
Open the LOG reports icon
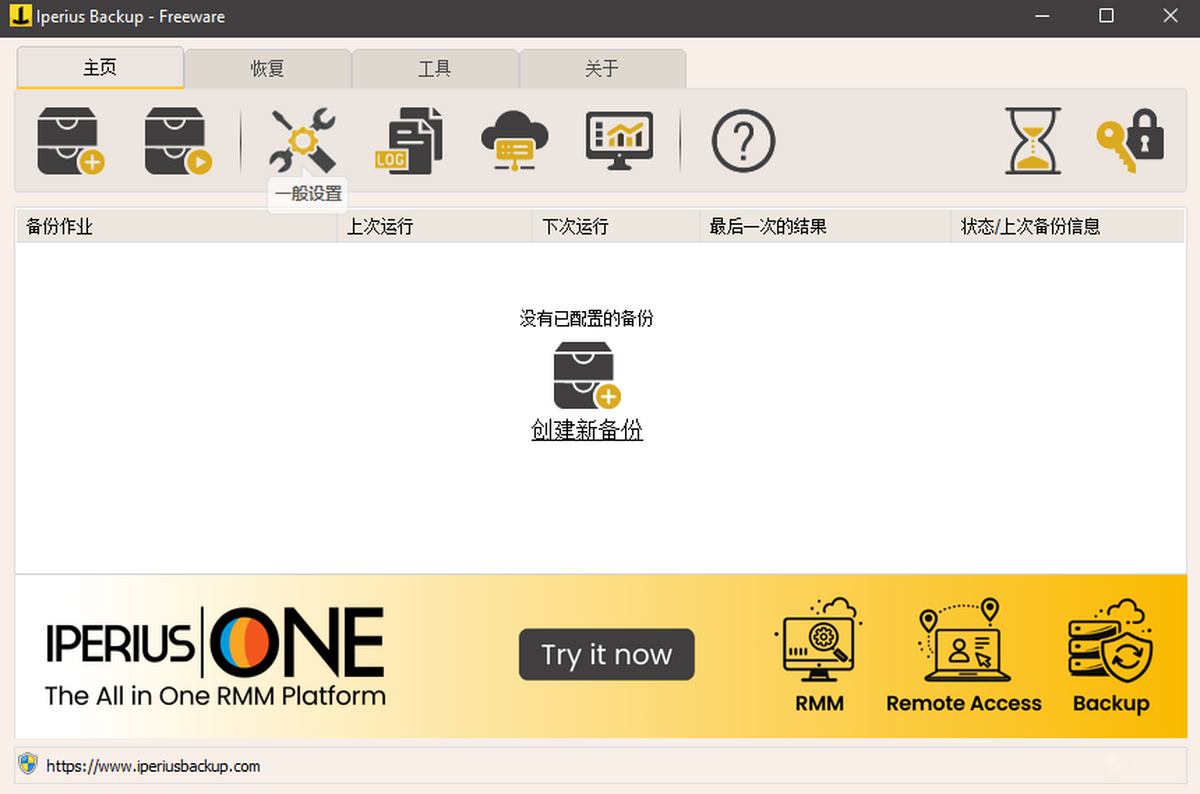409,141
